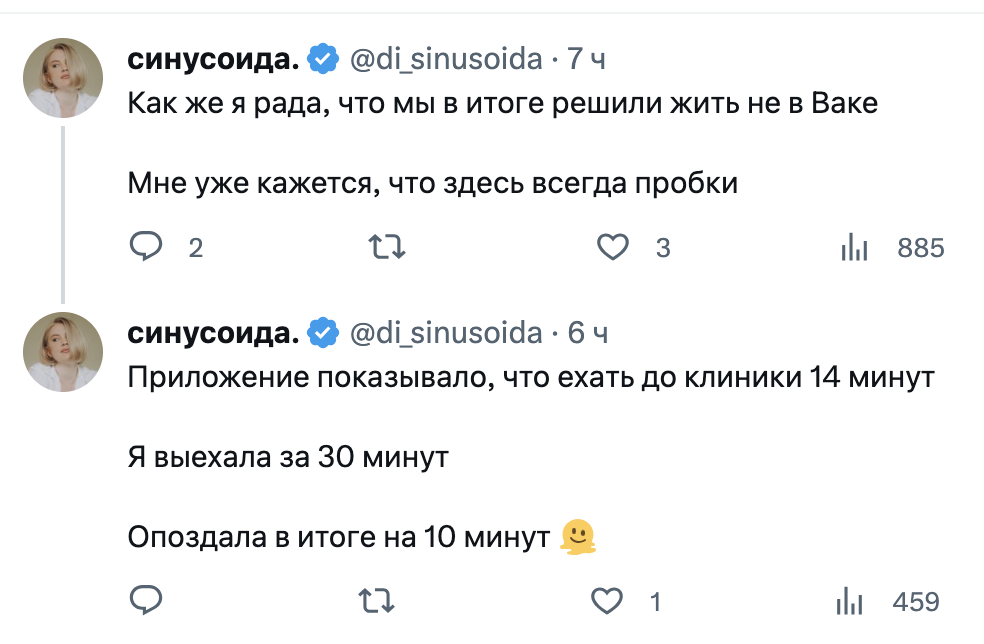Image resolution: width=984 pixels, height=644 pixels.
Task: Like the first tweet with 3 likes
Action: coord(612,247)
